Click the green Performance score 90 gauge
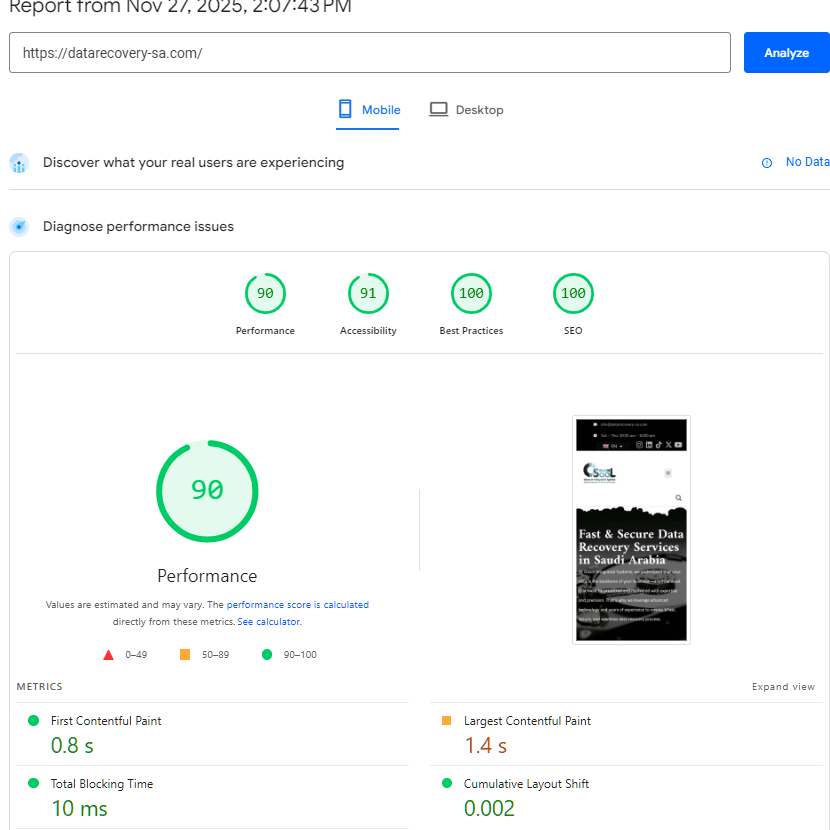The image size is (830, 830). (265, 293)
